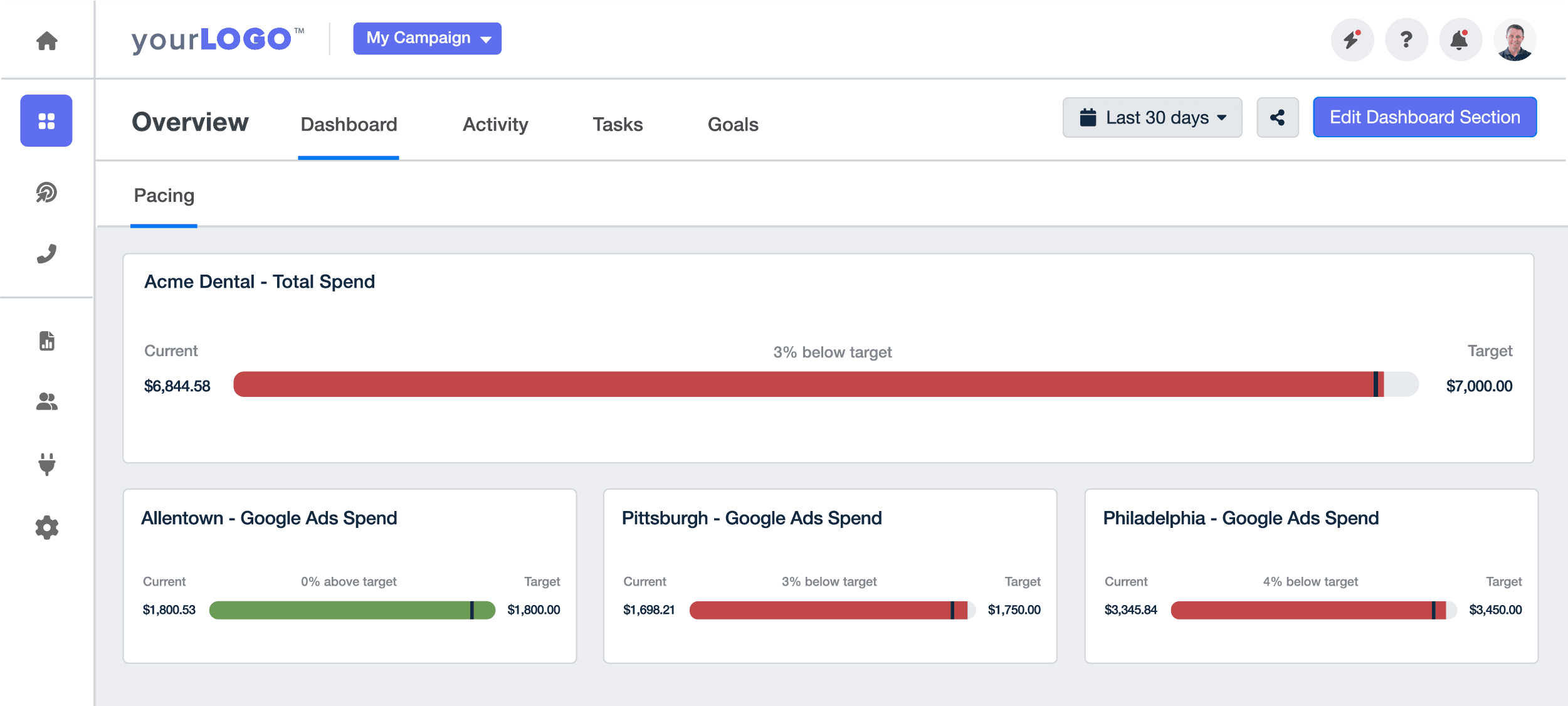Switch to the Activity tab
Image resolution: width=1568 pixels, height=706 pixels.
495,125
